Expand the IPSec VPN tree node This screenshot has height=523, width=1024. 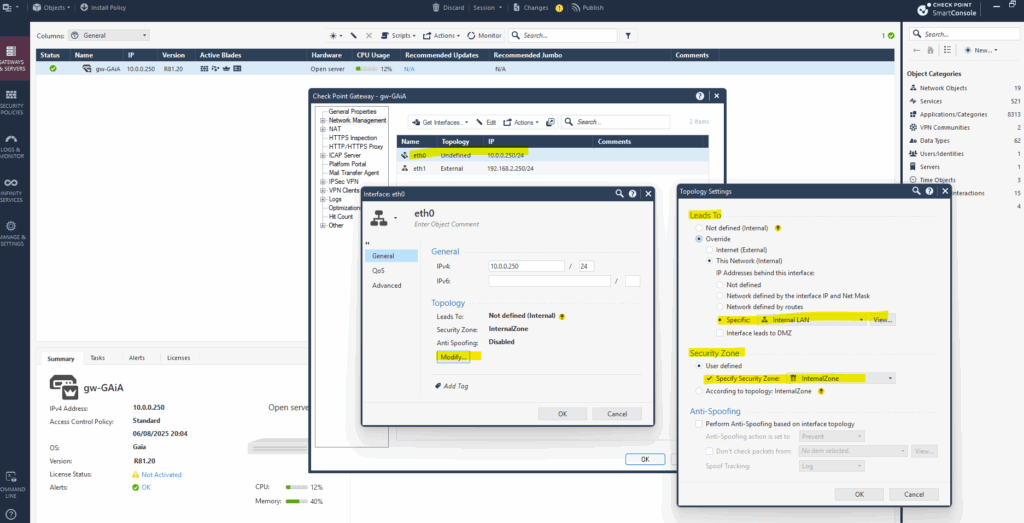tap(323, 182)
